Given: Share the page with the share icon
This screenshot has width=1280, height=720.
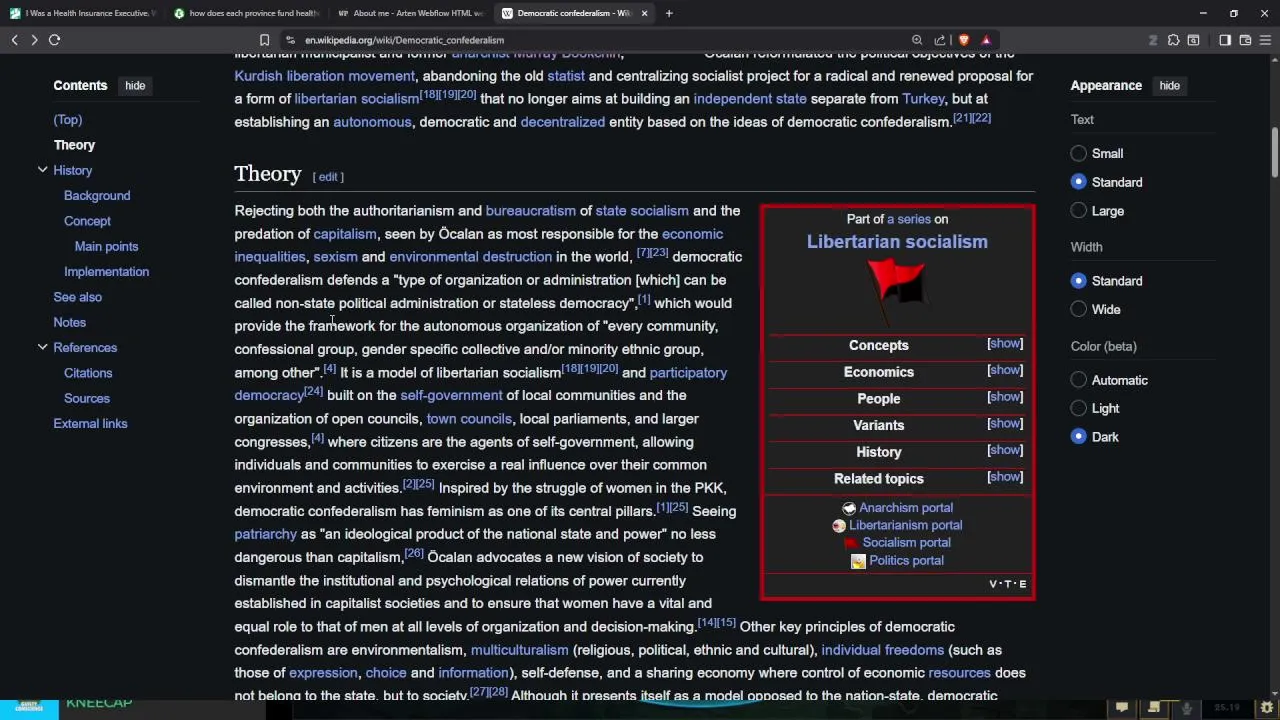Looking at the screenshot, I should coord(940,40).
